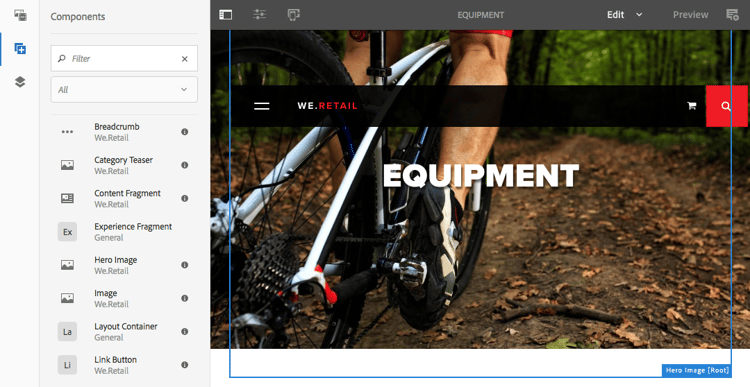Click the Li Link Button icon
The image size is (750, 387).
[x=67, y=365]
